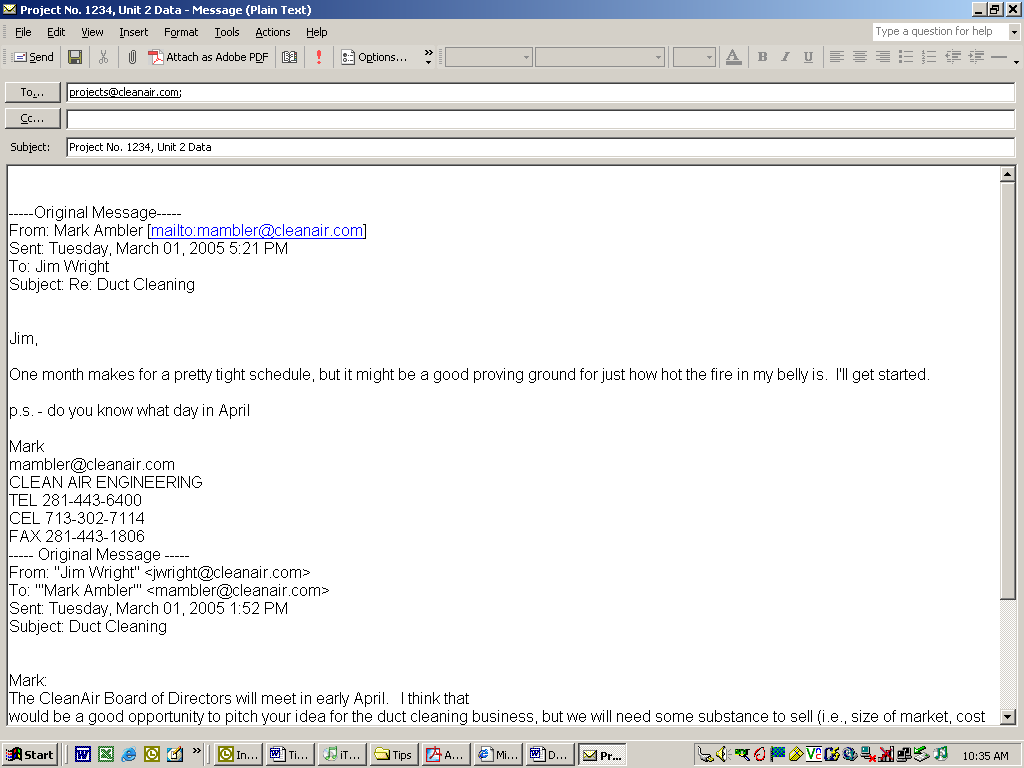Open the Help menu

pos(317,32)
